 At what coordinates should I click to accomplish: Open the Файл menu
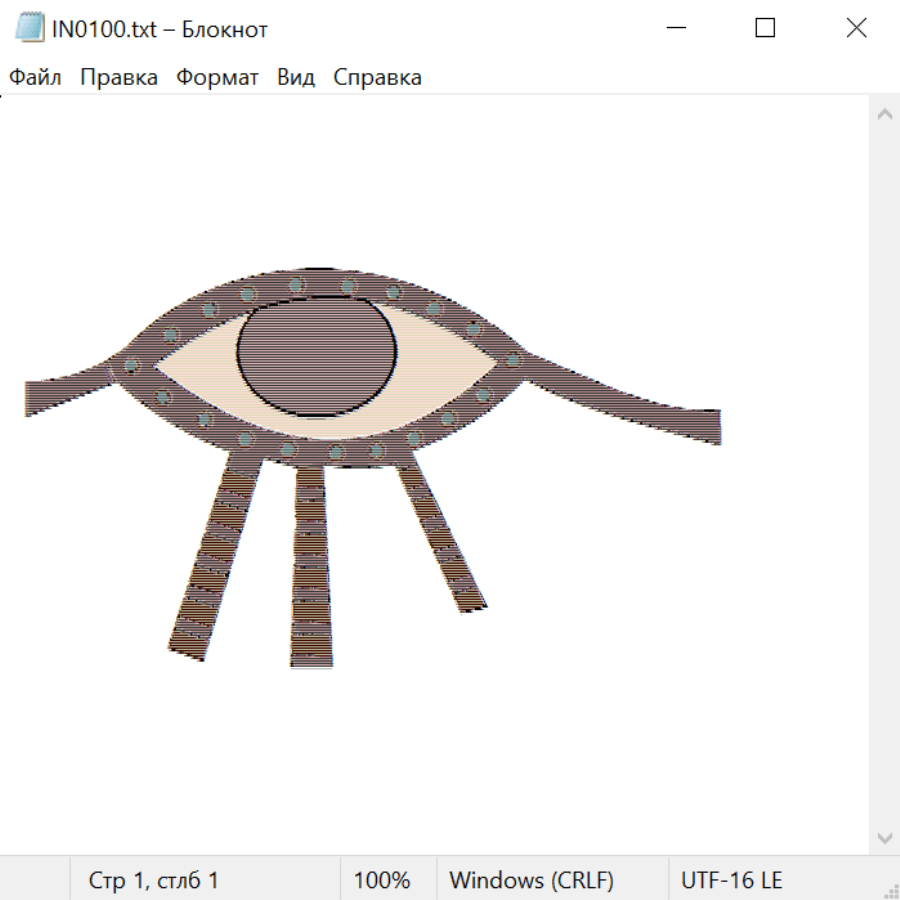35,78
